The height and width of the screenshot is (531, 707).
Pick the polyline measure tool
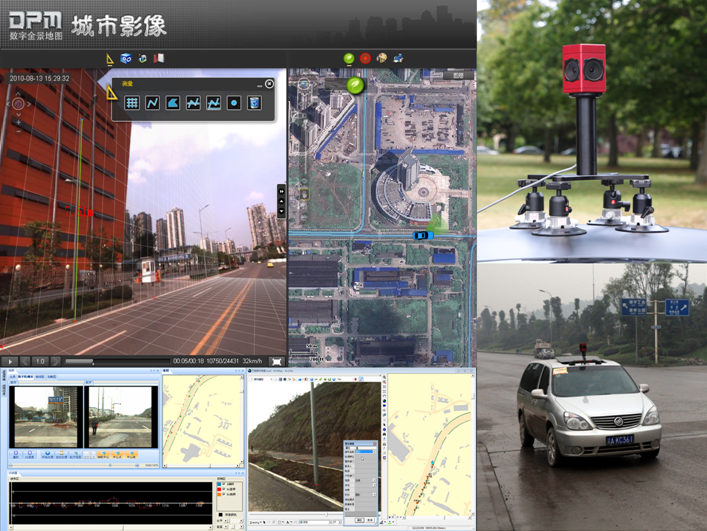pos(152,103)
